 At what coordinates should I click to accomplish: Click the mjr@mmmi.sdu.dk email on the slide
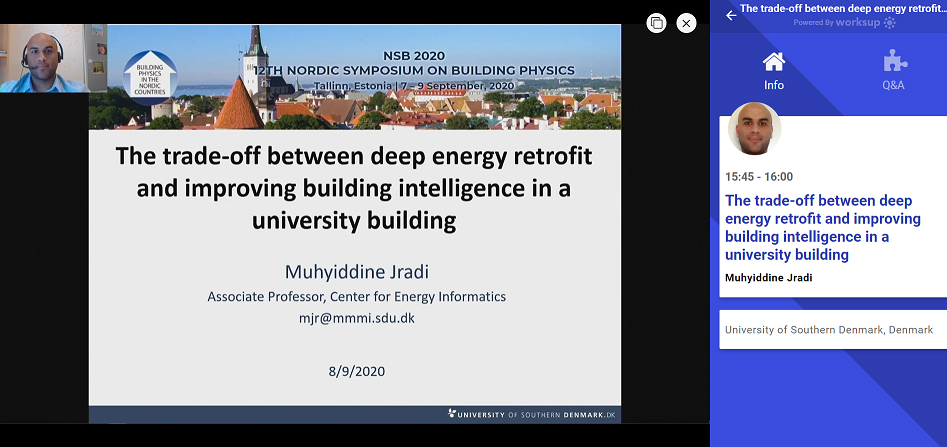pyautogui.click(x=356, y=318)
